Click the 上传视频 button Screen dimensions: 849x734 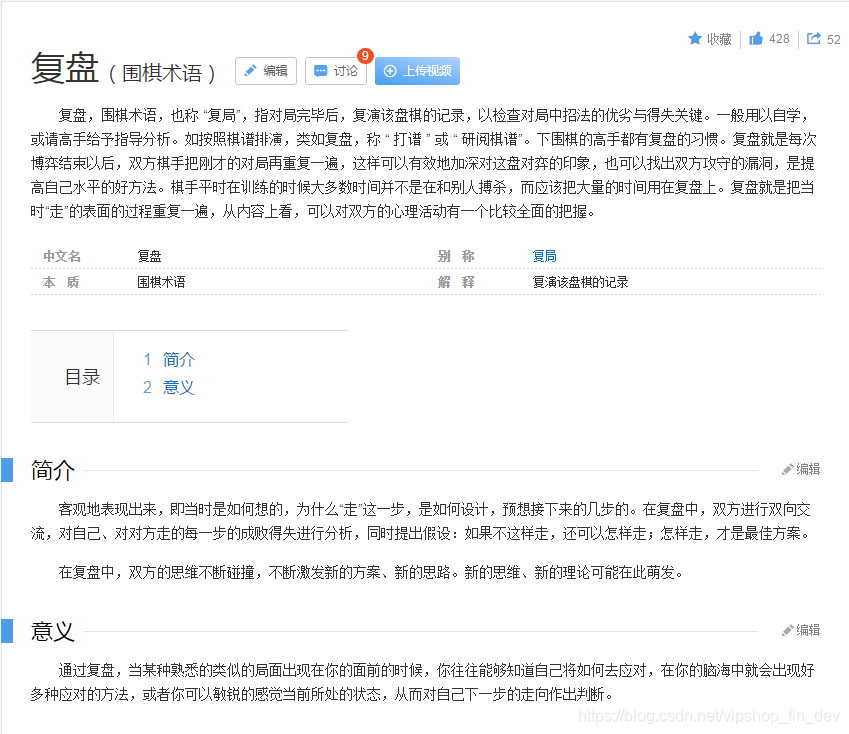pyautogui.click(x=417, y=71)
